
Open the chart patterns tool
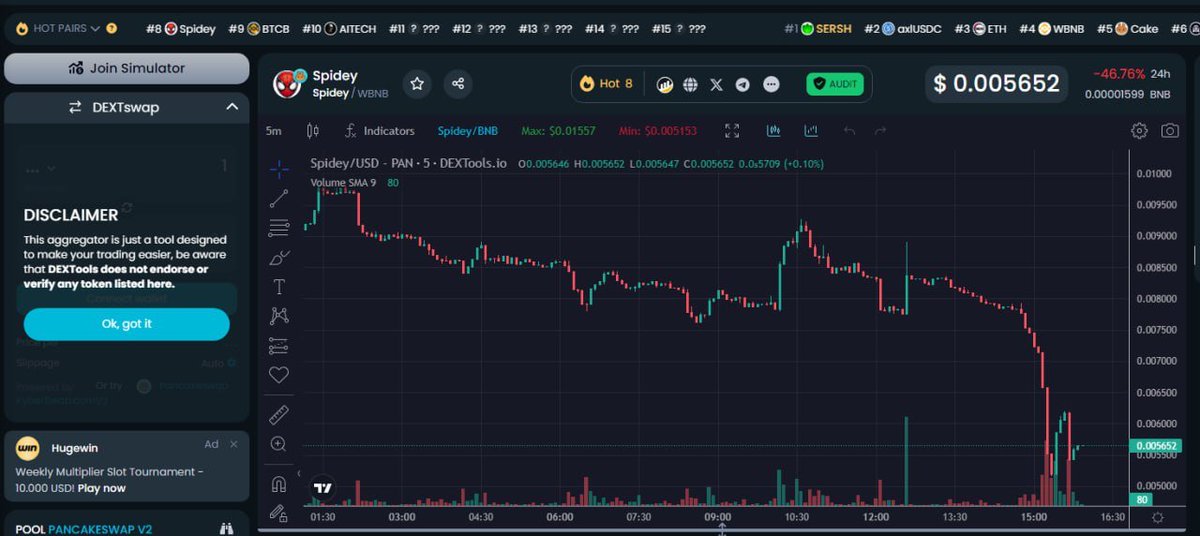pyautogui.click(x=279, y=316)
